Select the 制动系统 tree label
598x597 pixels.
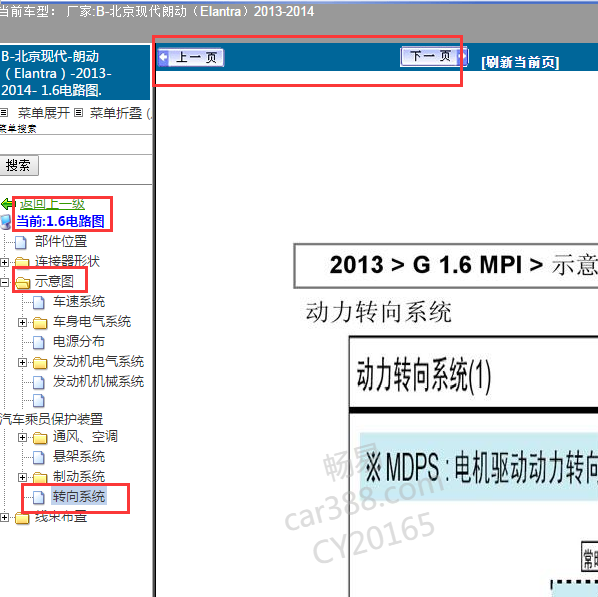(x=79, y=476)
